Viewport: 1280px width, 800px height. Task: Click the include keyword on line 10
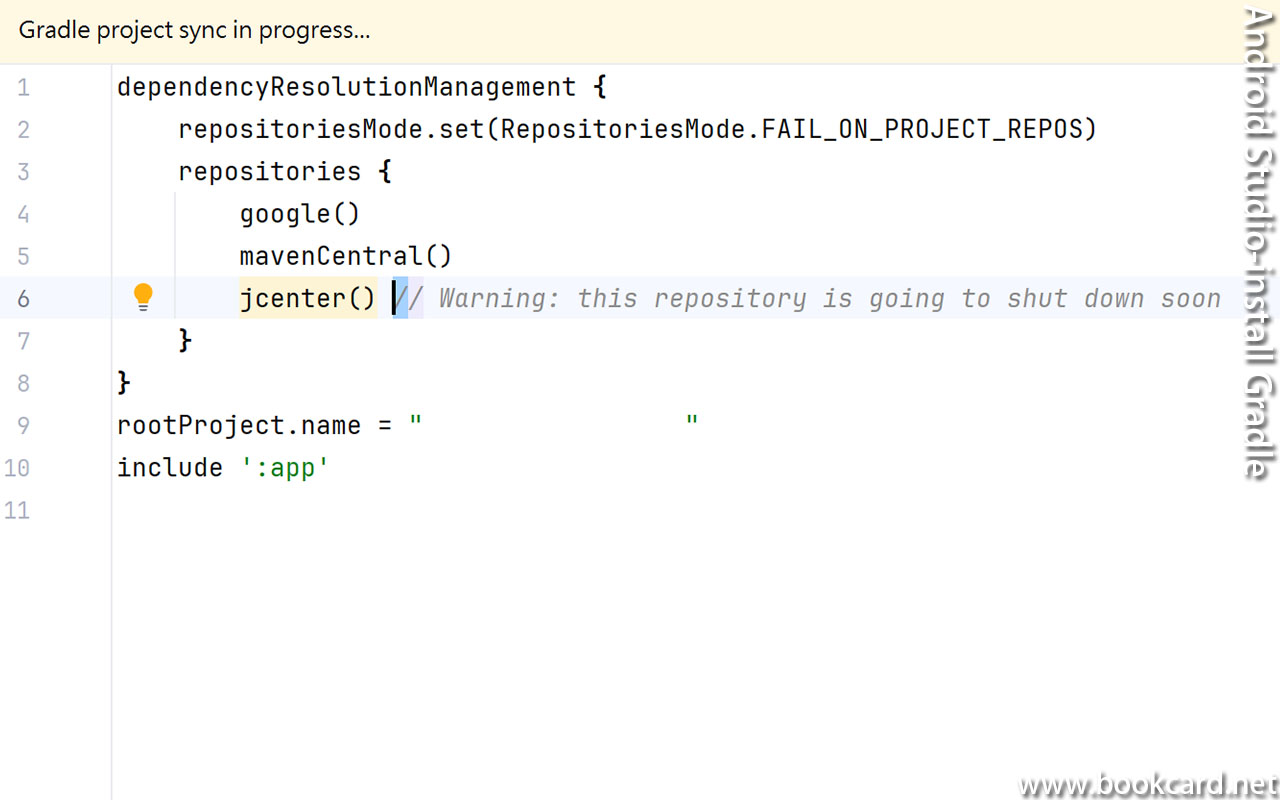click(x=169, y=467)
